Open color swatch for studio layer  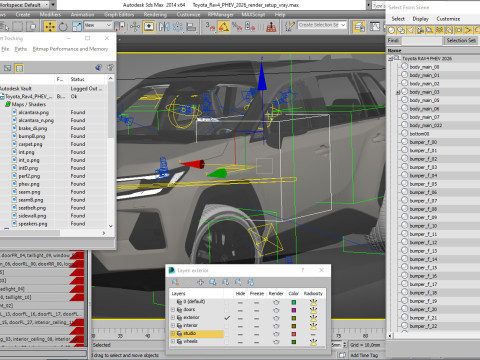tap(294, 334)
